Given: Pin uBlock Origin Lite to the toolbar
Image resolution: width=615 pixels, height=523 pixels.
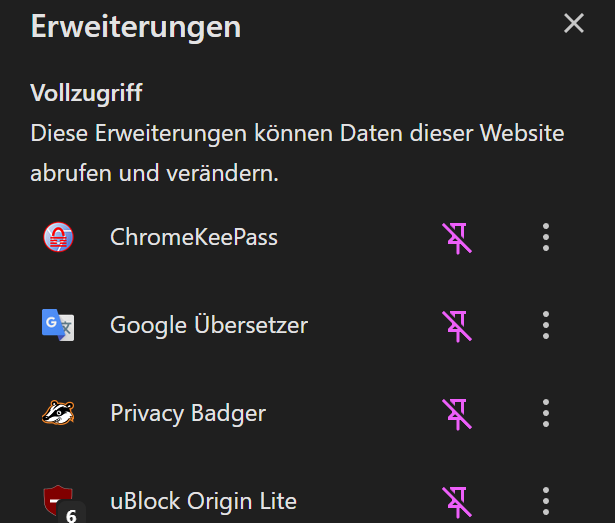Looking at the screenshot, I should (x=457, y=500).
